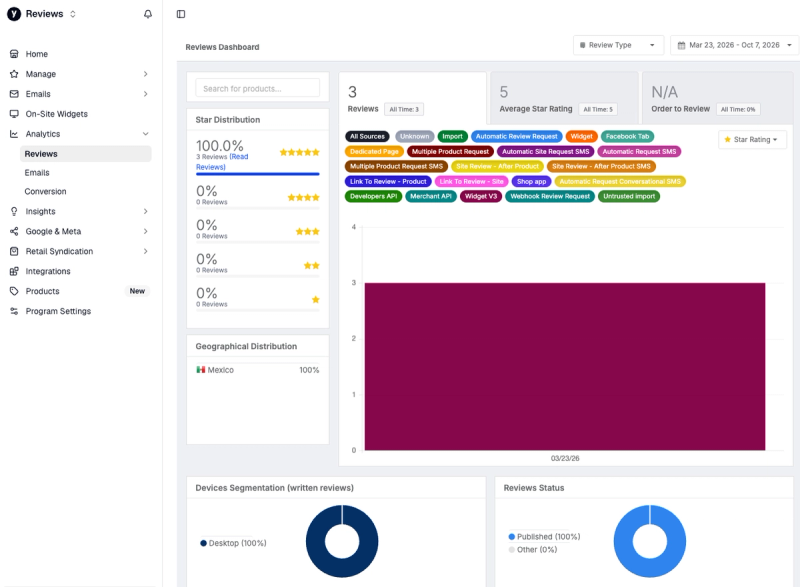This screenshot has height=587, width=800.
Task: Toggle the Shop app filter
Action: (x=531, y=182)
